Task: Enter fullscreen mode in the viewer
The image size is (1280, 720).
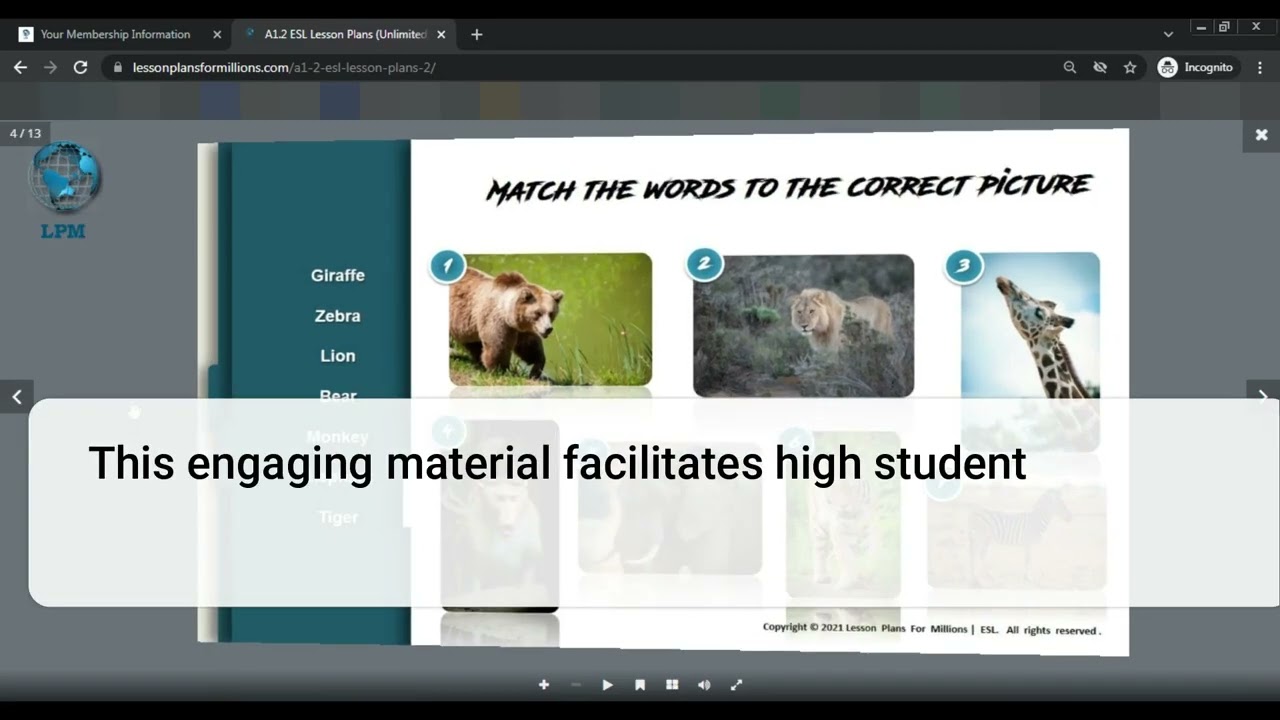Action: 736,685
